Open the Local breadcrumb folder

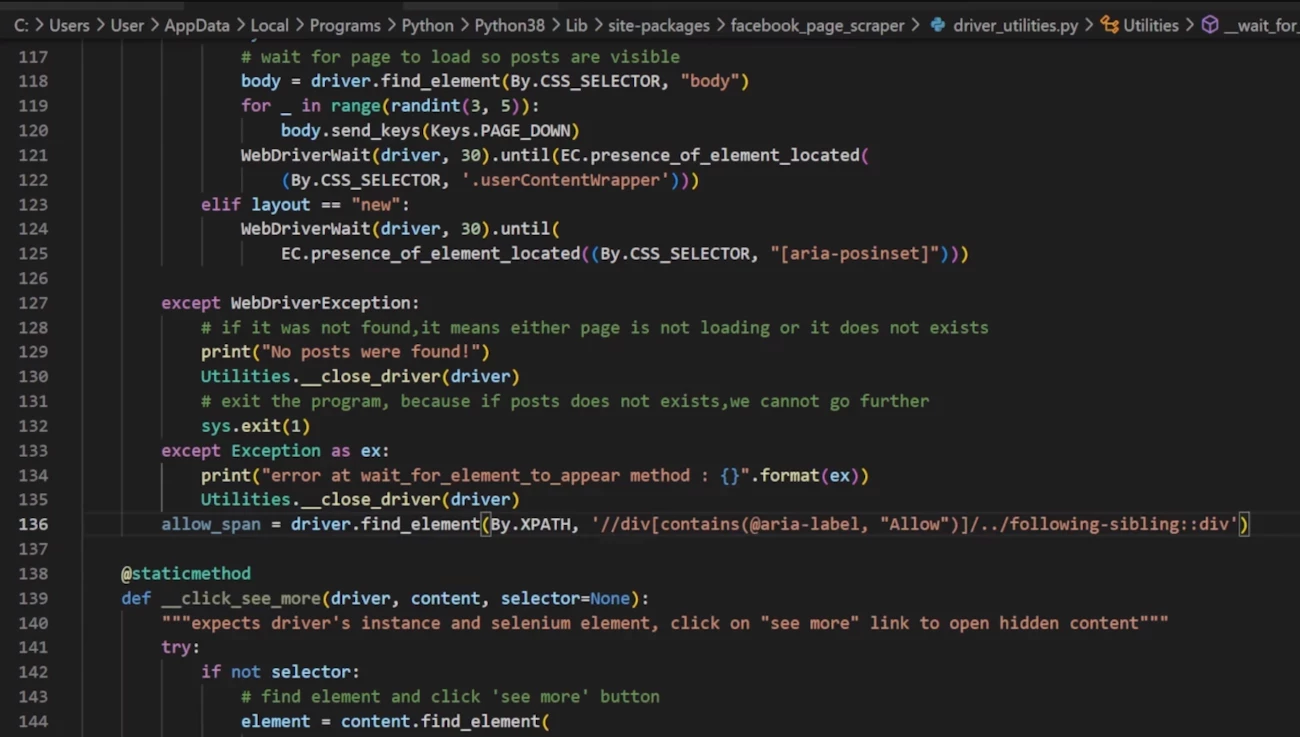pos(269,25)
